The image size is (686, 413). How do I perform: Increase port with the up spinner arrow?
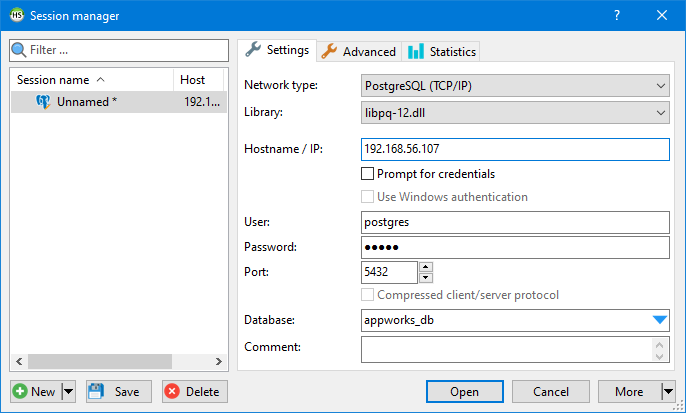coord(426,267)
